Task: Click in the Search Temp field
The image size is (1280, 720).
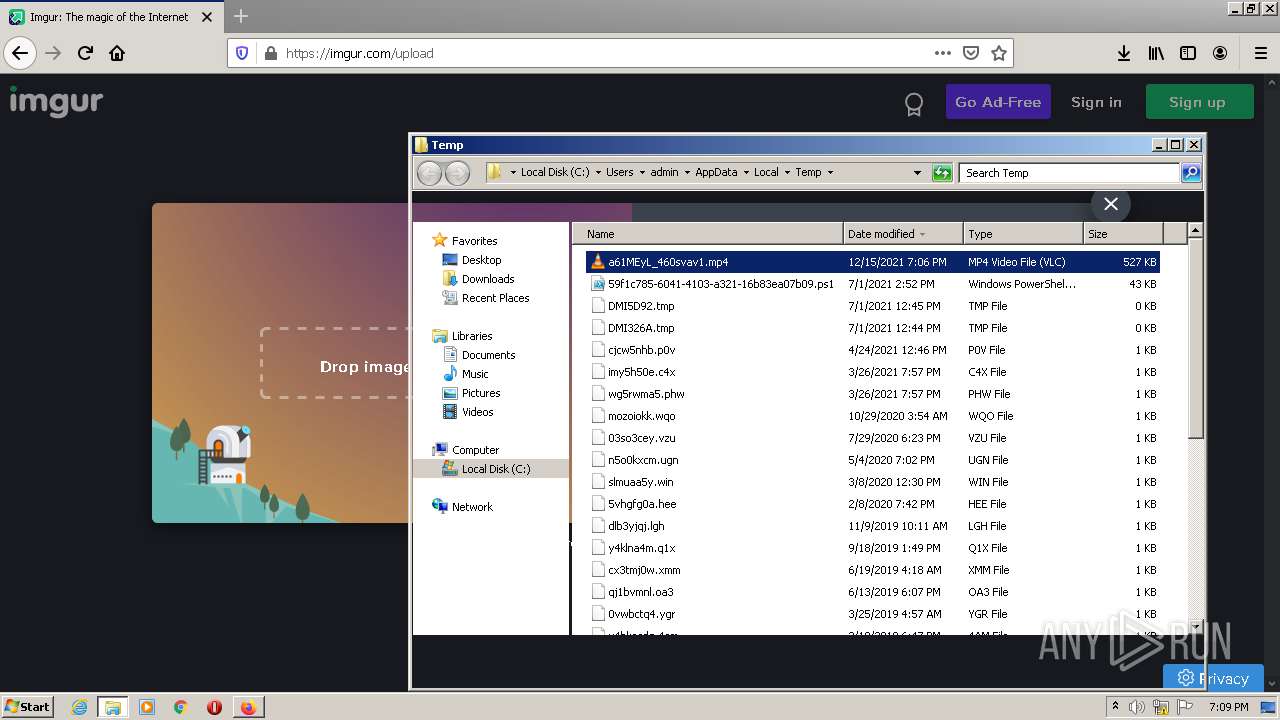Action: coord(1069,173)
